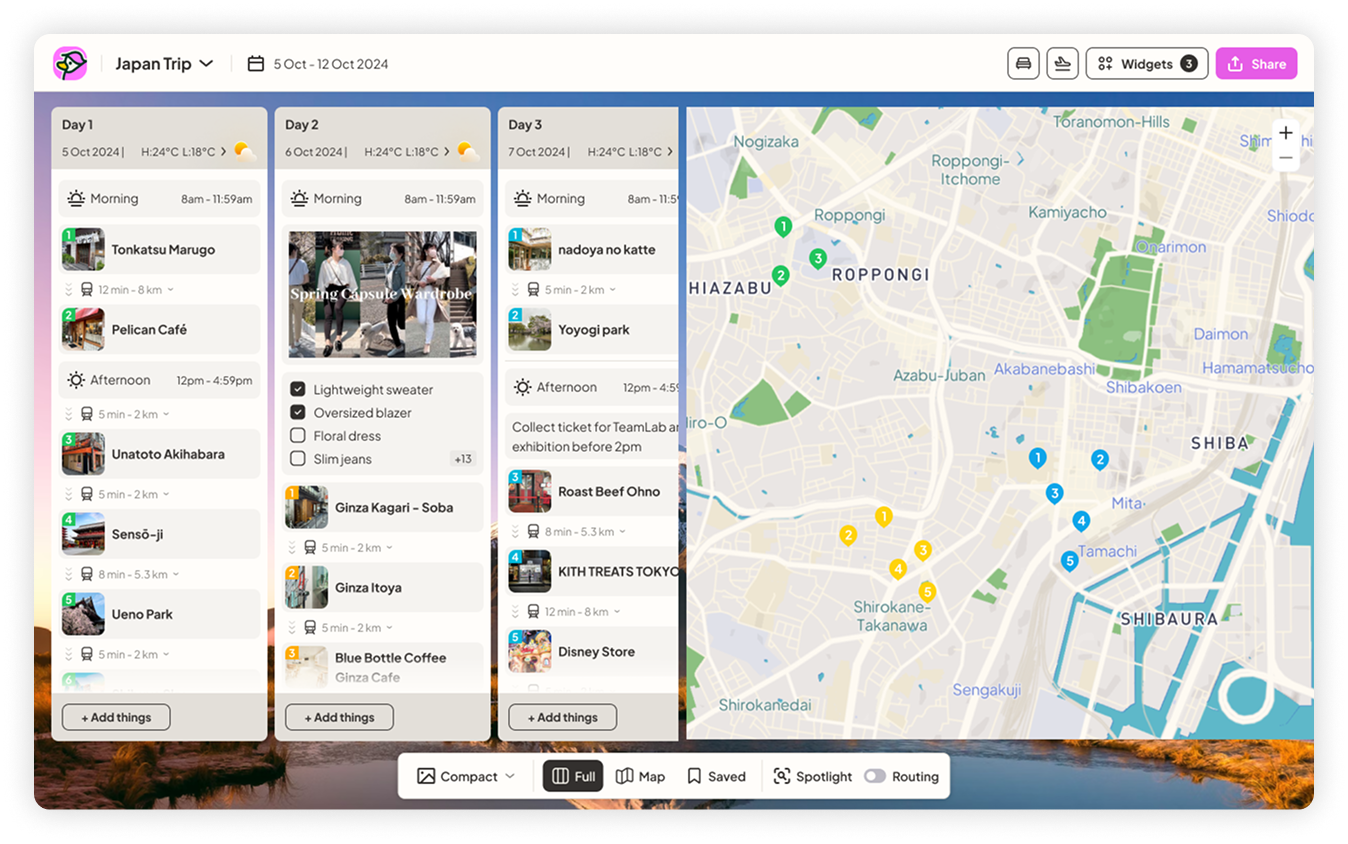This screenshot has height=844, width=1348.
Task: Click the Share button
Action: click(x=1256, y=64)
